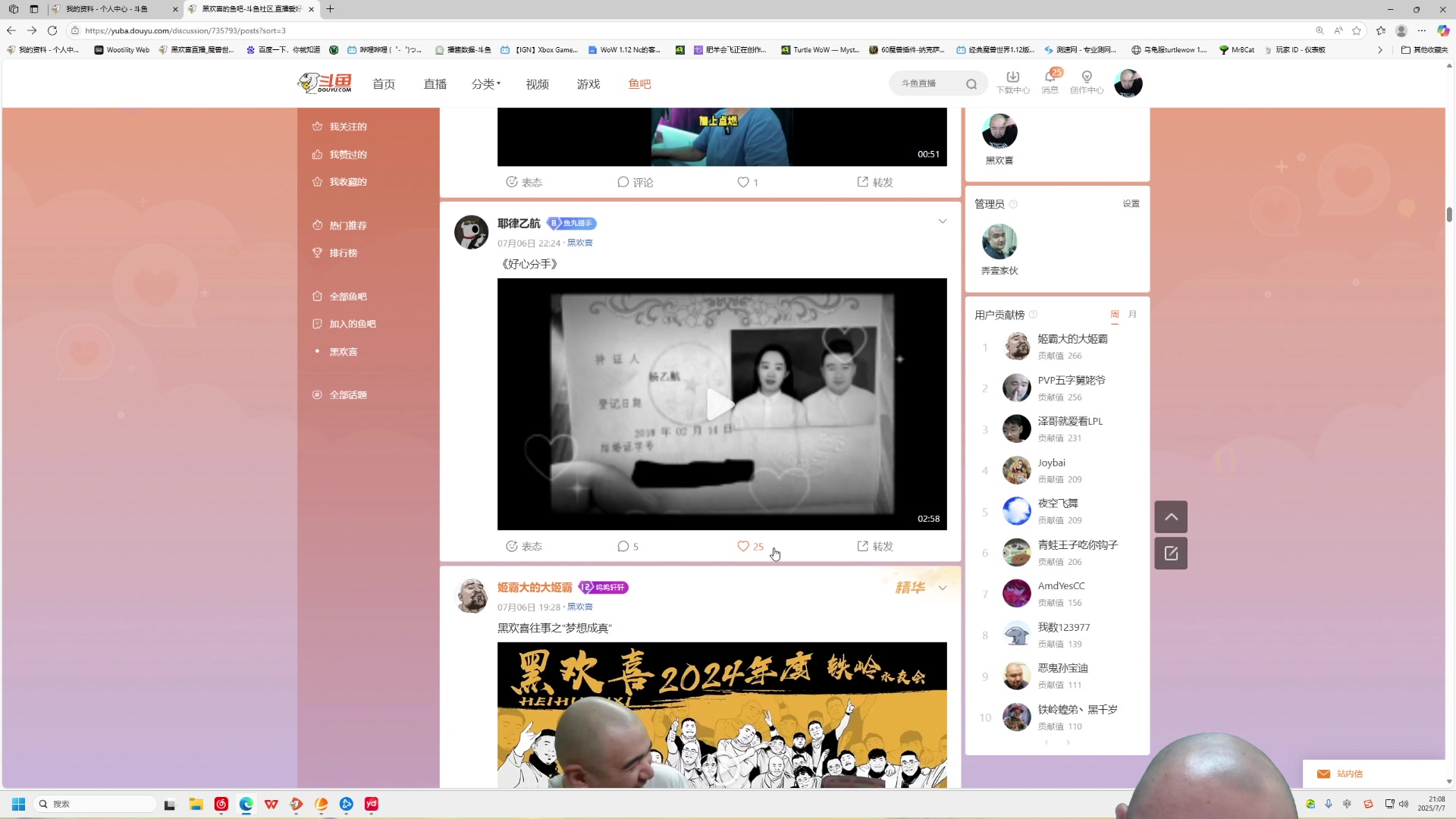Image resolution: width=1456 pixels, height=819 pixels.
Task: Click 设置 link in 管理员 panel
Action: click(1131, 204)
